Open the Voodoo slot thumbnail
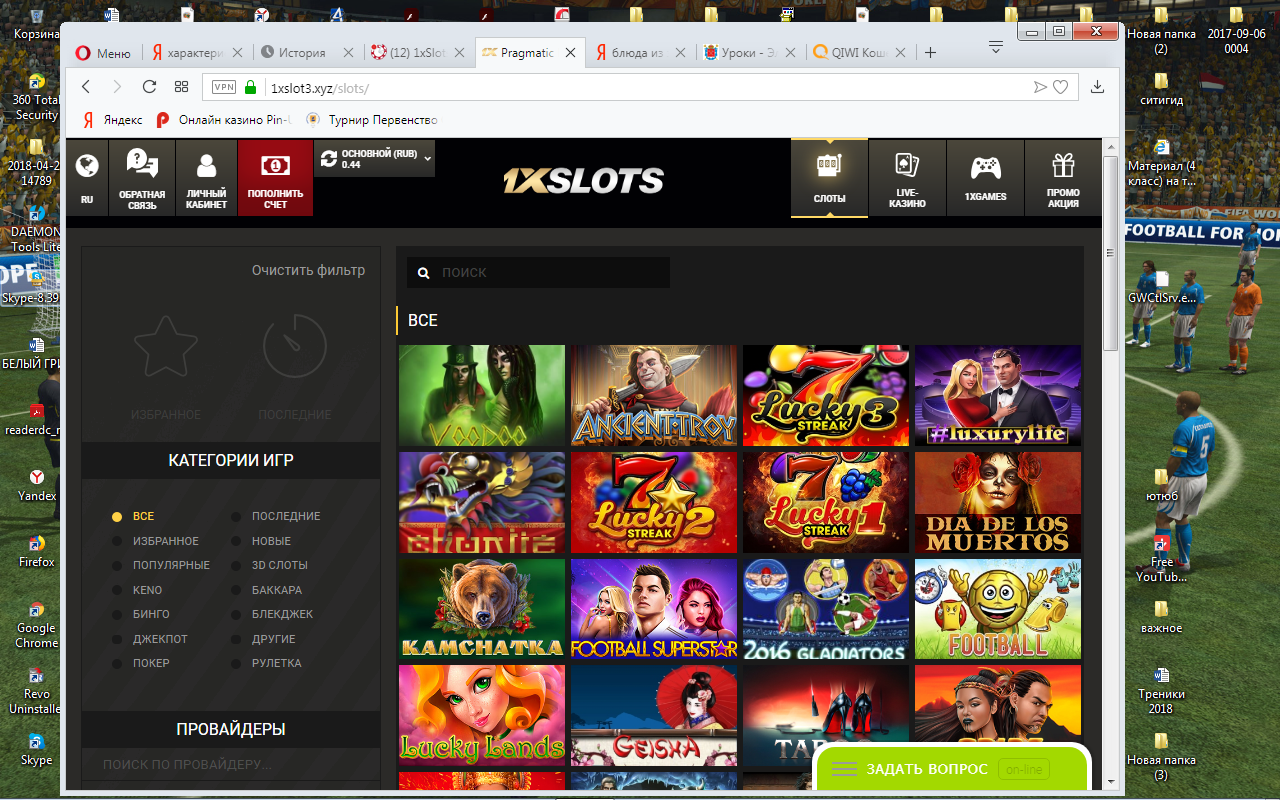 [482, 395]
